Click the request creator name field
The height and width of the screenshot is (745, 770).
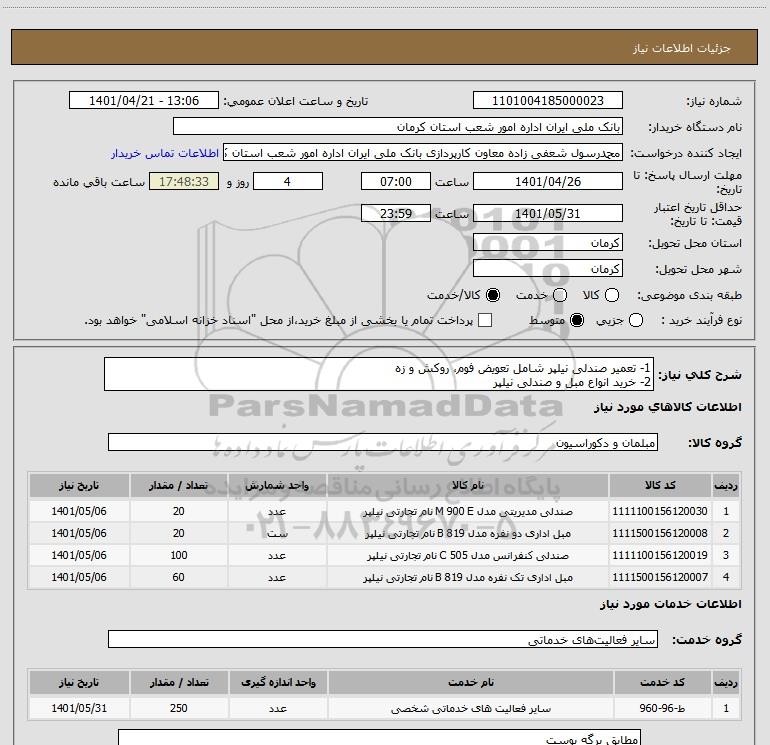tap(423, 153)
